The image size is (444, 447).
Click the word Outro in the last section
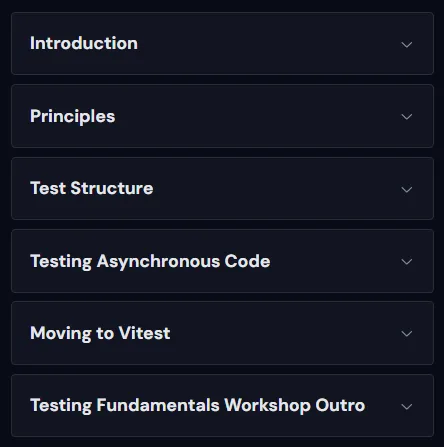click(x=340, y=405)
